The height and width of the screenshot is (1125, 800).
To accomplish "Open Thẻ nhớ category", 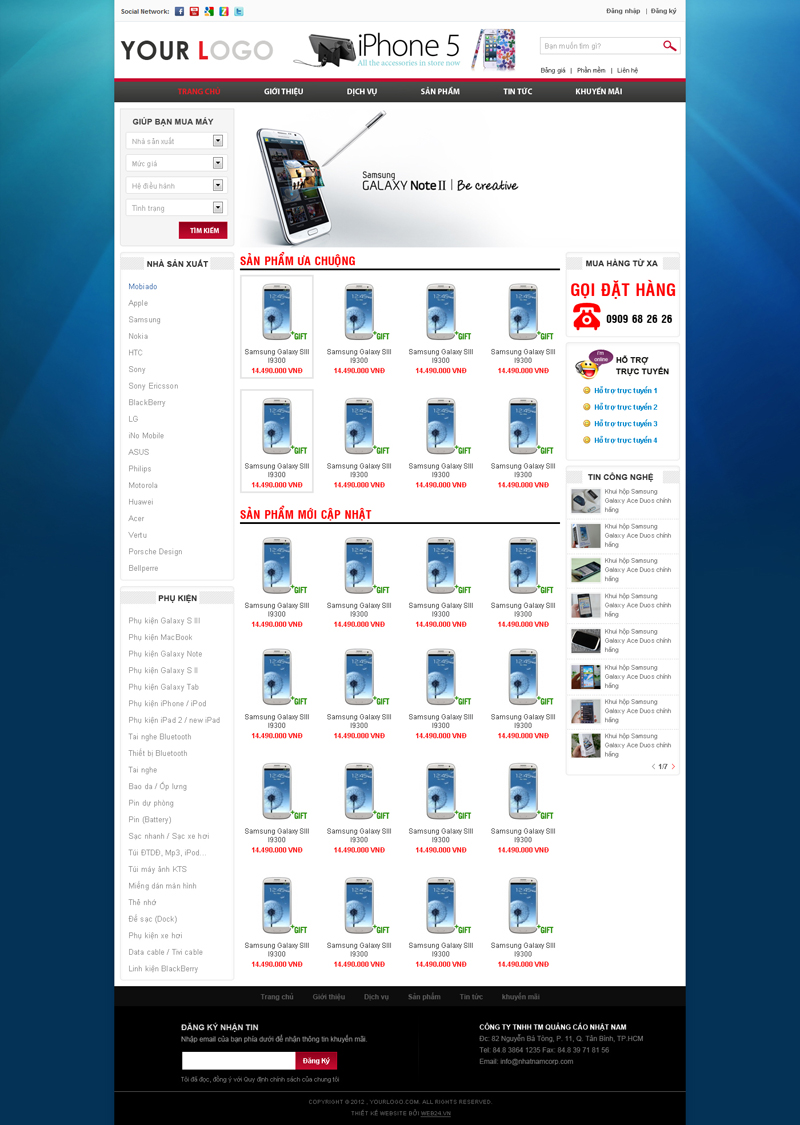I will pos(142,903).
